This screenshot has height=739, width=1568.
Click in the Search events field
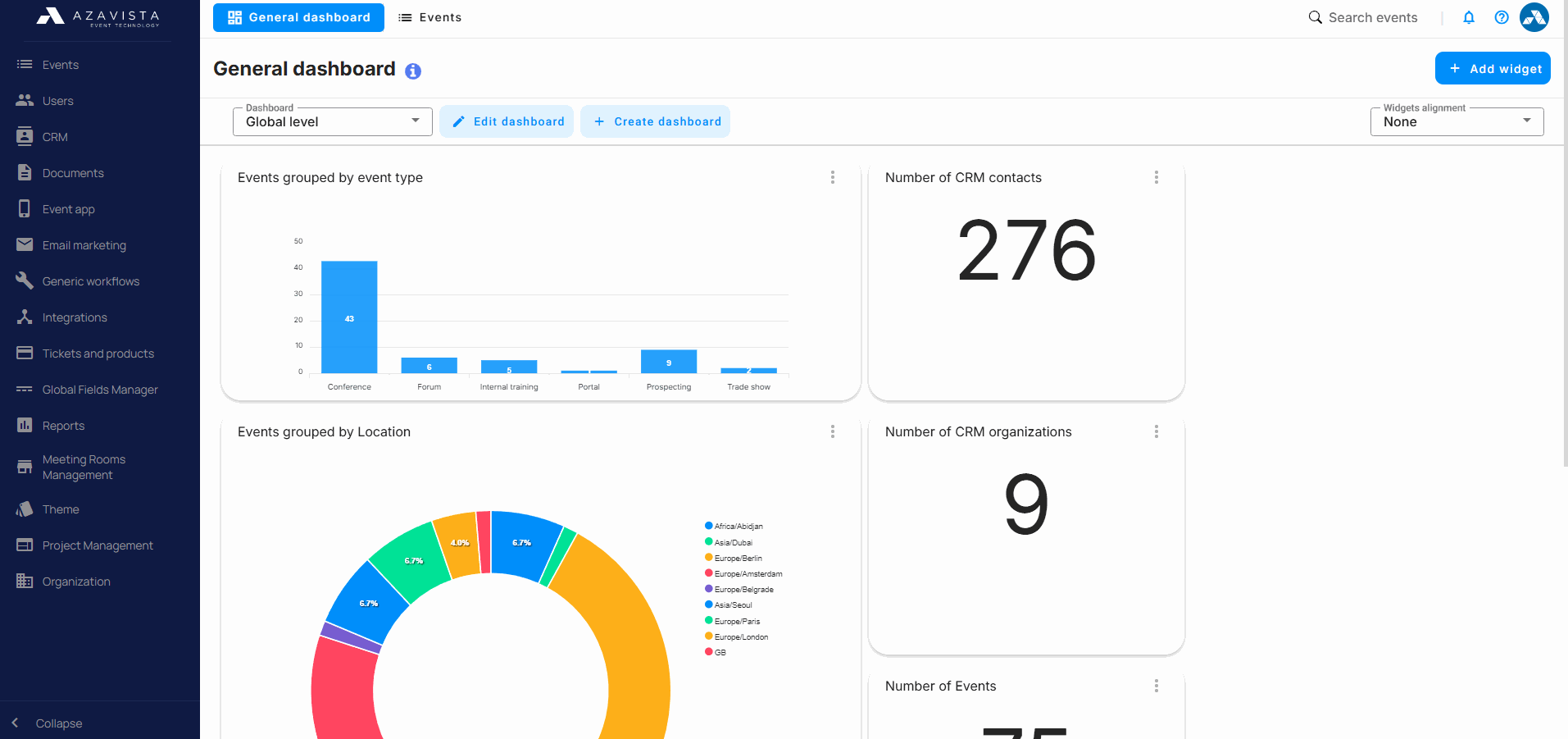pos(1373,17)
